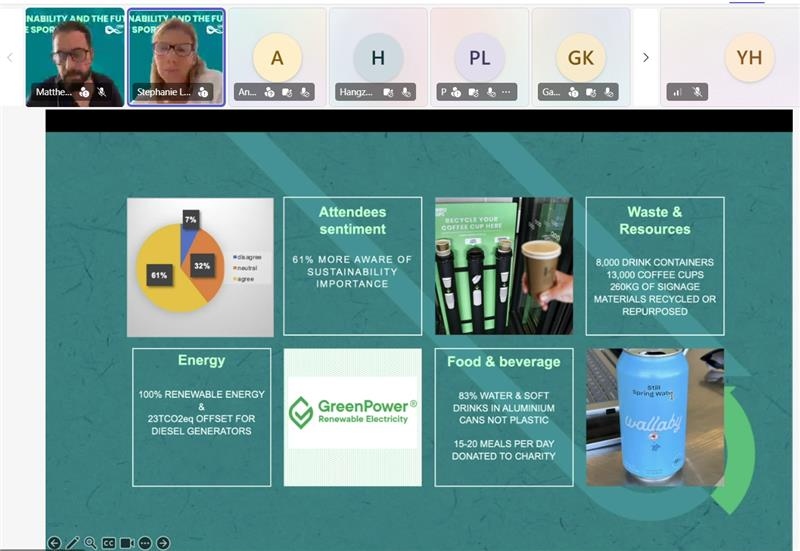Show previous participants with left chevron
This screenshot has width=800, height=551.
click(10, 58)
